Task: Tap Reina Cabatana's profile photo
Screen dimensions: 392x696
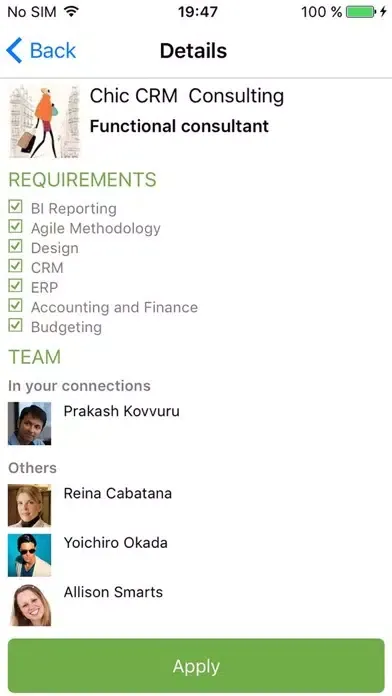Action: coord(29,506)
